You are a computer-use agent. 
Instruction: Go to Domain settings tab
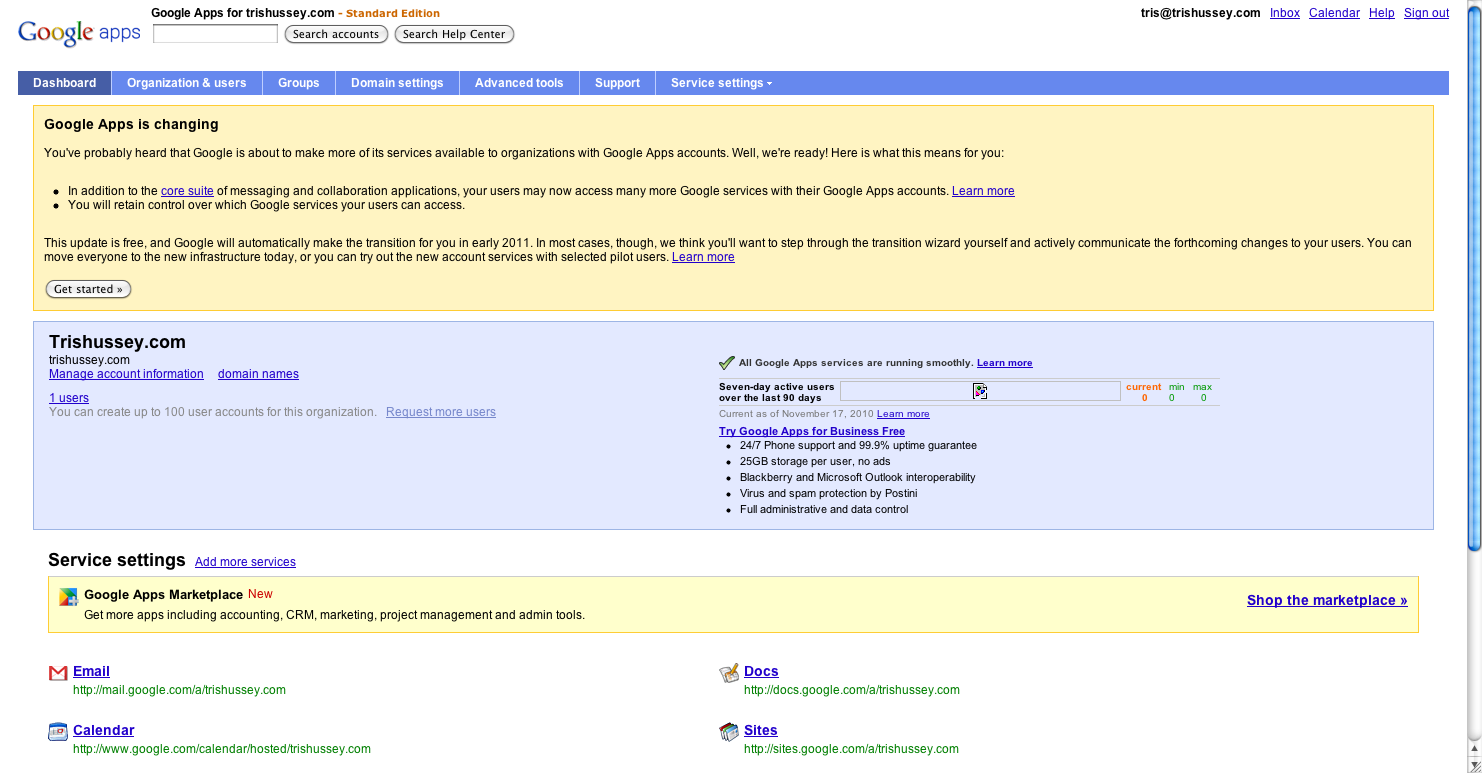tap(397, 83)
